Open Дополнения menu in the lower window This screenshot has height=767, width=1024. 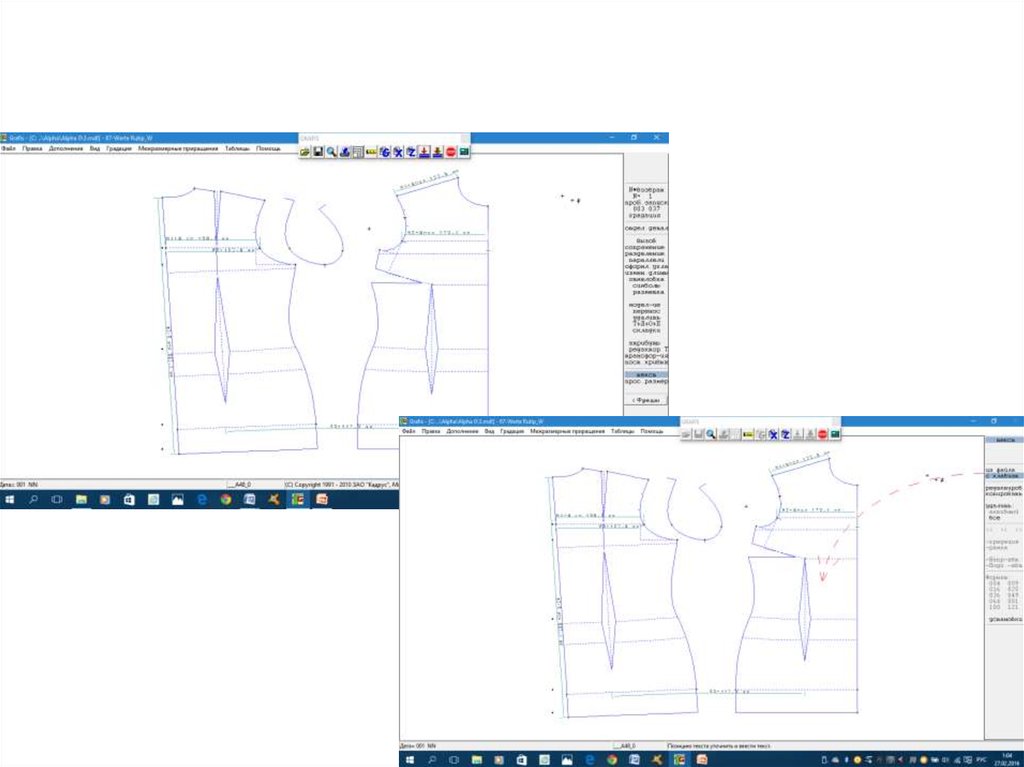pyautogui.click(x=462, y=431)
